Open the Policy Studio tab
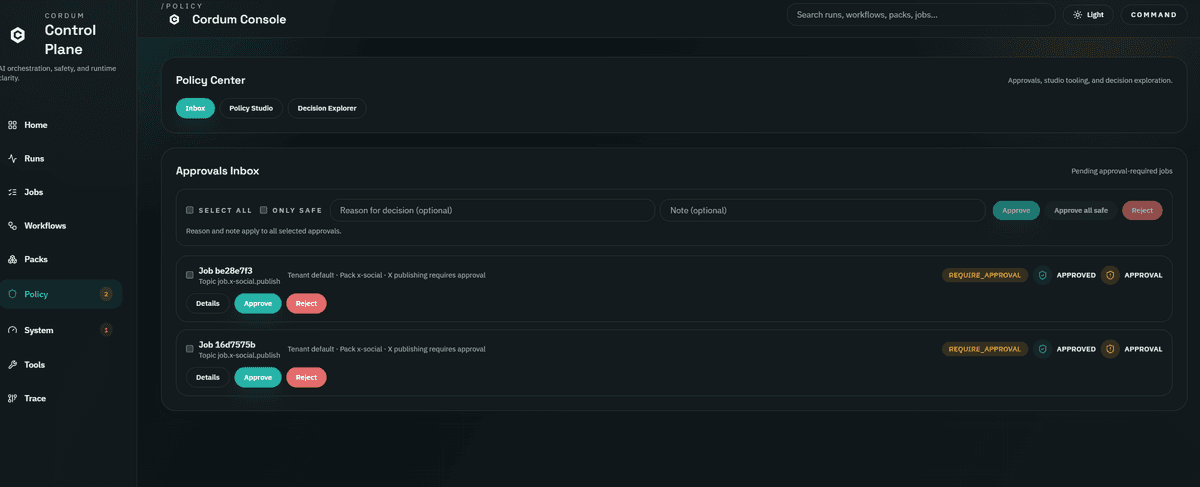Viewport: 1200px width, 487px height. [x=251, y=108]
